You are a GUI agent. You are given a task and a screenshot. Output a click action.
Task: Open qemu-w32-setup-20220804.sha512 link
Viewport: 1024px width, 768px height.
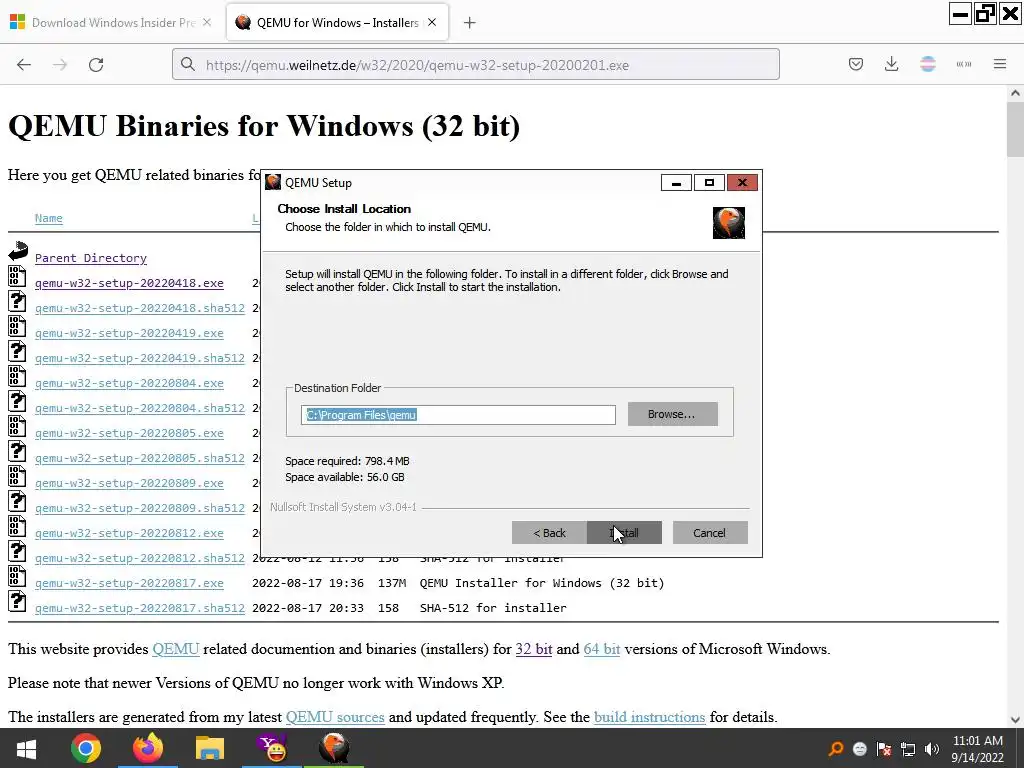[140, 408]
